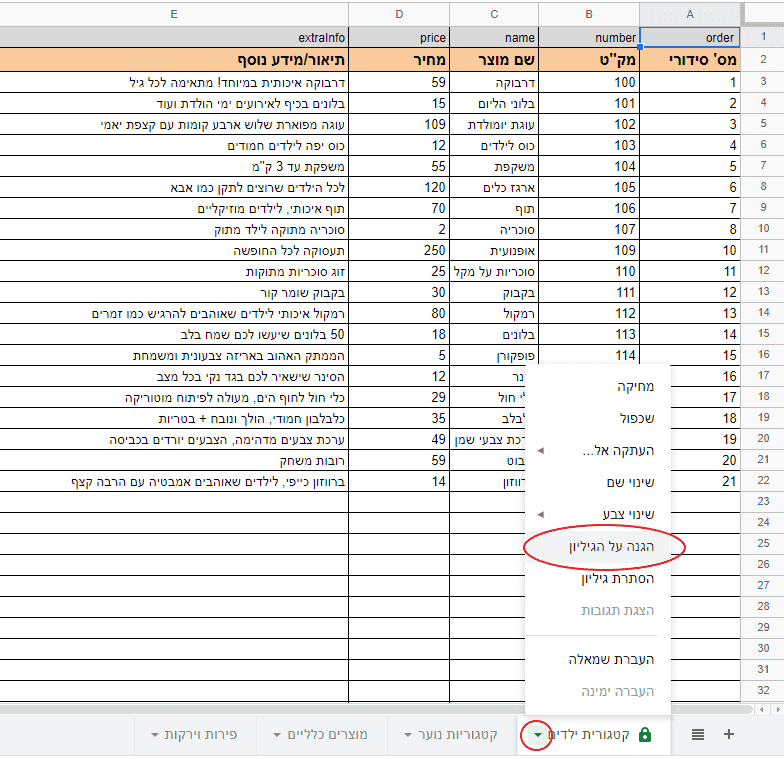The height and width of the screenshot is (759, 784).
Task: Select description cell תעסוקה לכל החופשה
Action: click(x=174, y=250)
